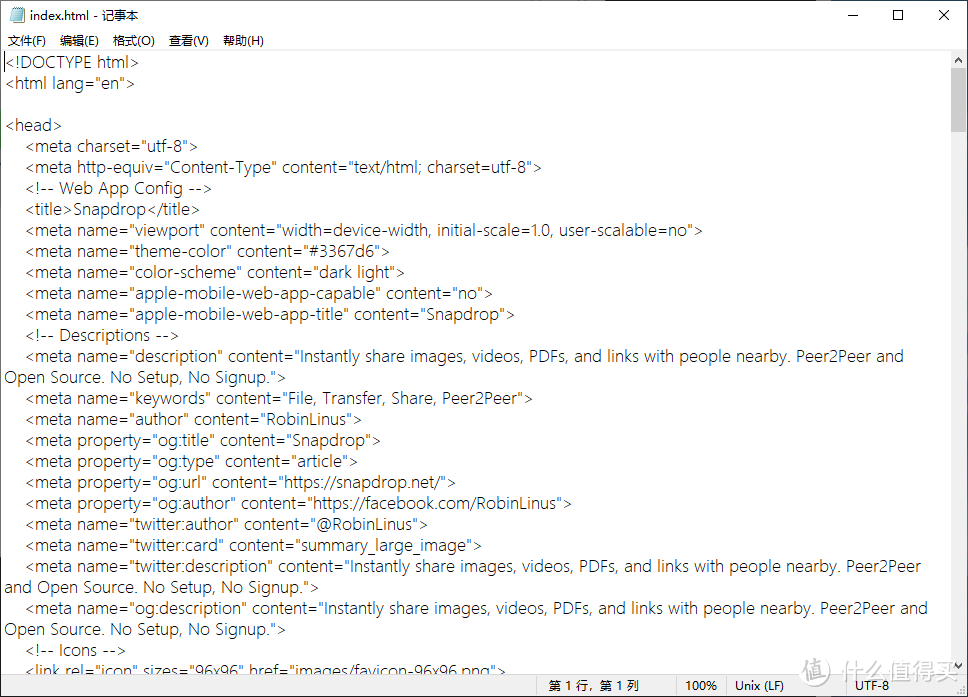Screen dimensions: 968x697
Task: Click the twitter:card summary_large_image line
Action: [x=253, y=545]
